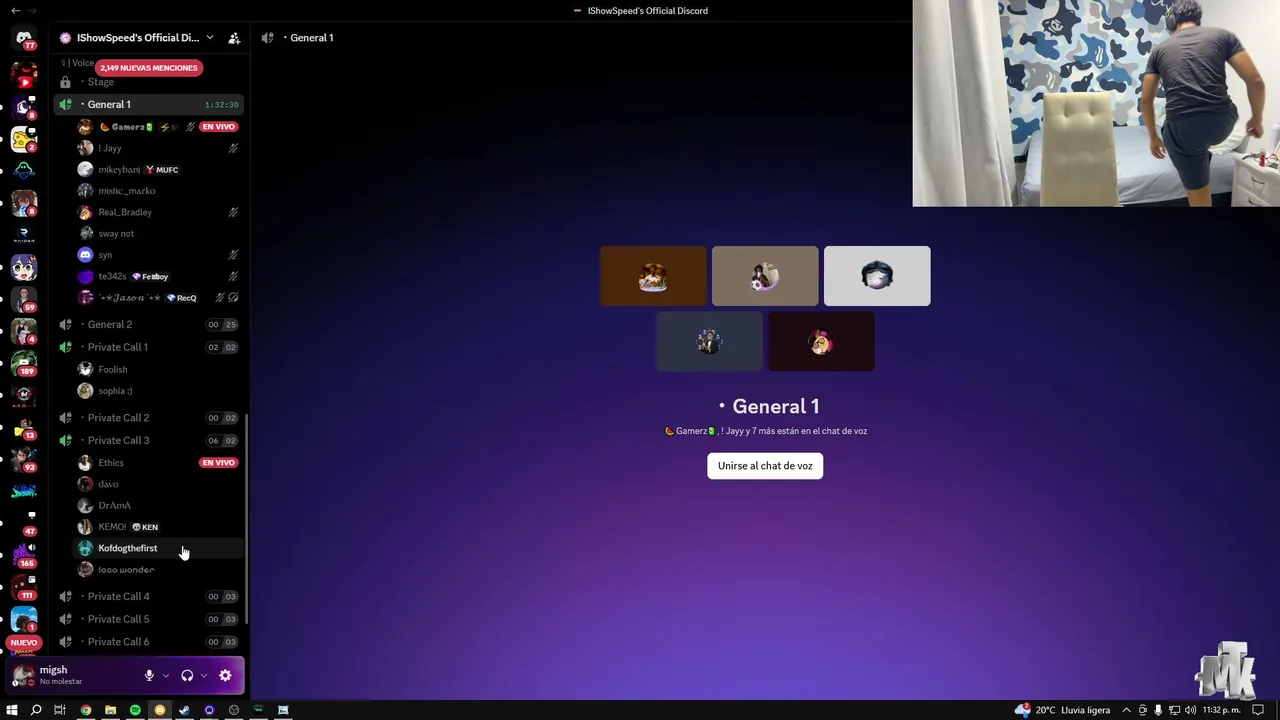Toggle headphones deafen in user panel
The height and width of the screenshot is (720, 1280).
(187, 676)
